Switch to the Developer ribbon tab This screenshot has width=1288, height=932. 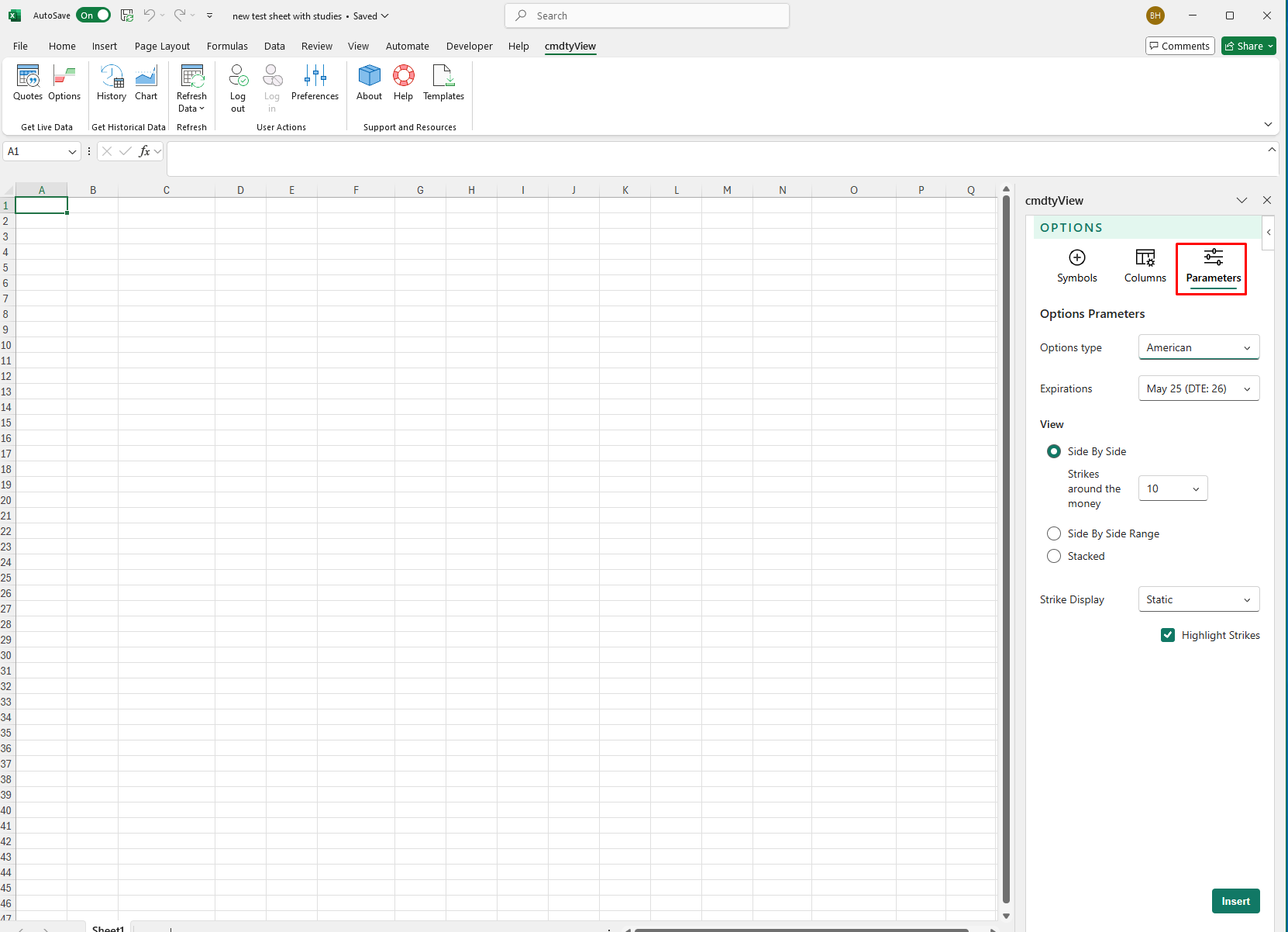pyautogui.click(x=469, y=46)
